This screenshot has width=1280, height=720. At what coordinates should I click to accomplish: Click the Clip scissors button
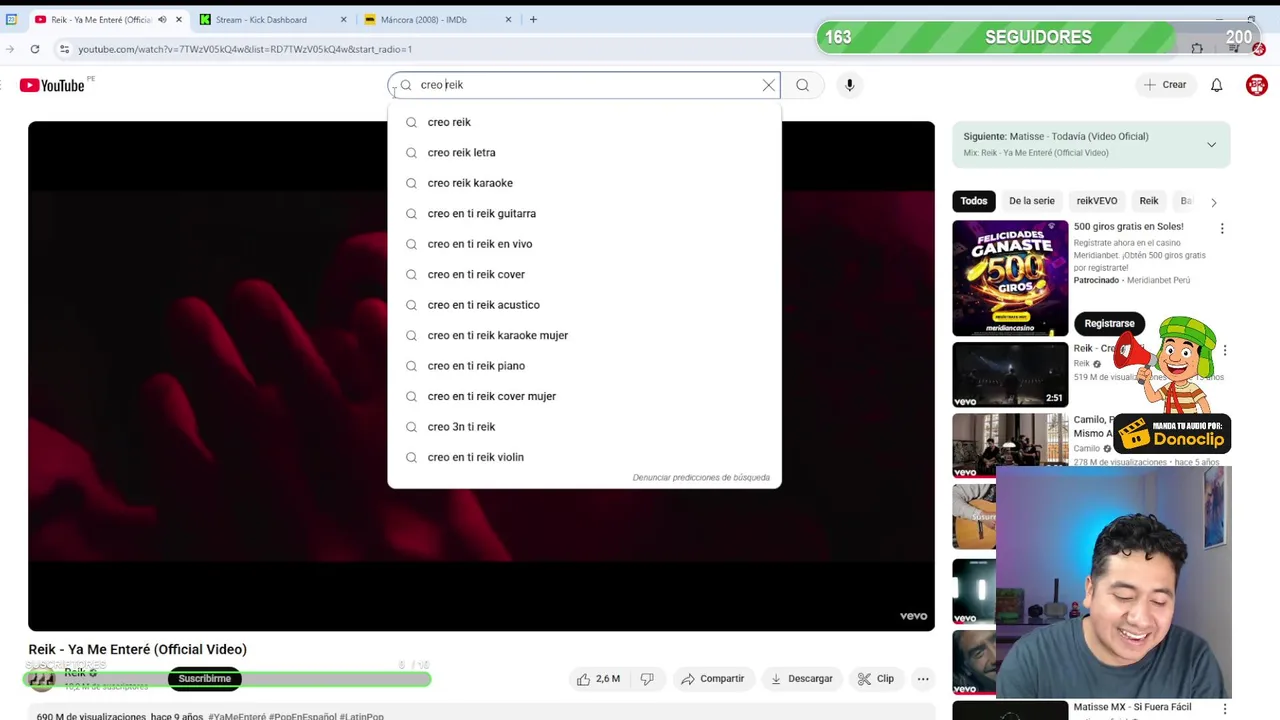click(x=876, y=679)
